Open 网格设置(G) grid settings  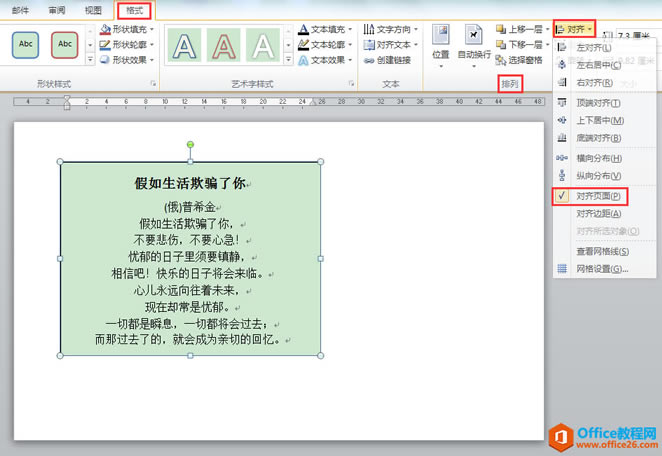point(605,269)
